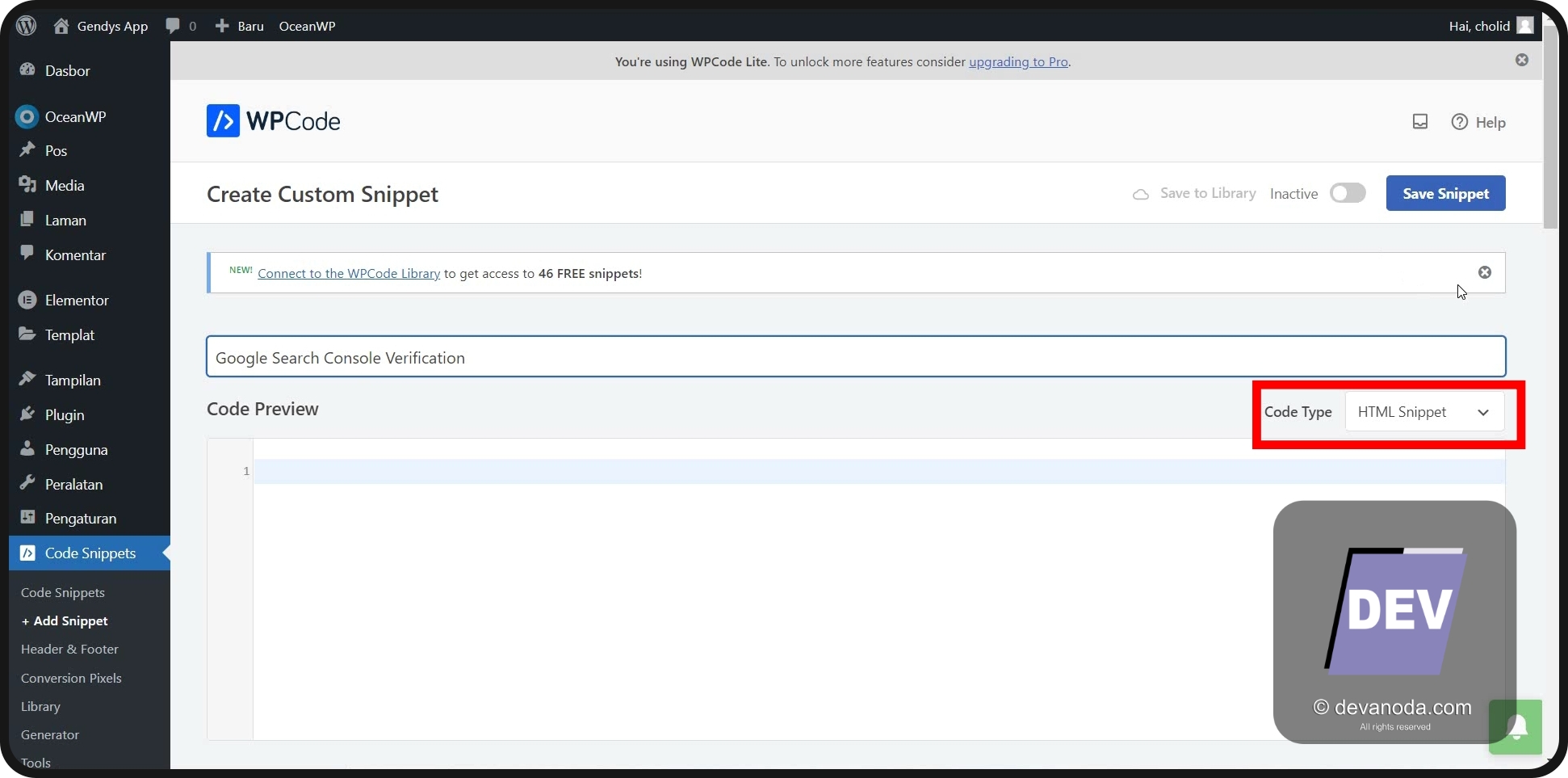Click the WPCode logo
Screen dimensions: 1568x778
274,121
